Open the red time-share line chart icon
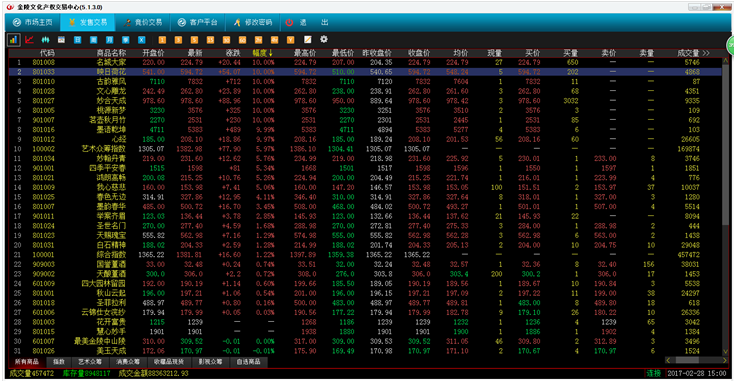The height and width of the screenshot is (381, 734). point(29,40)
